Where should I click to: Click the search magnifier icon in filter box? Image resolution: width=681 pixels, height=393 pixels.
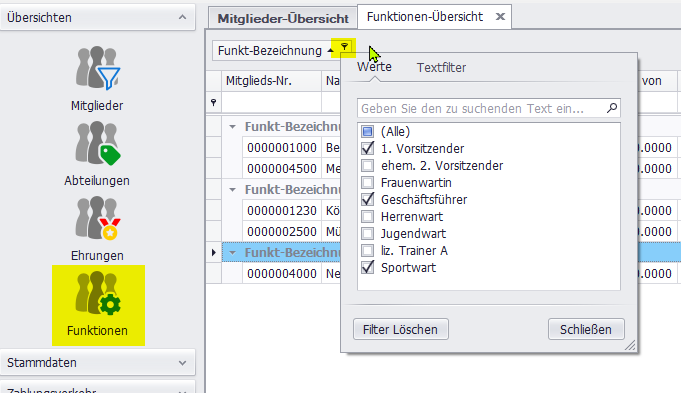[612, 108]
